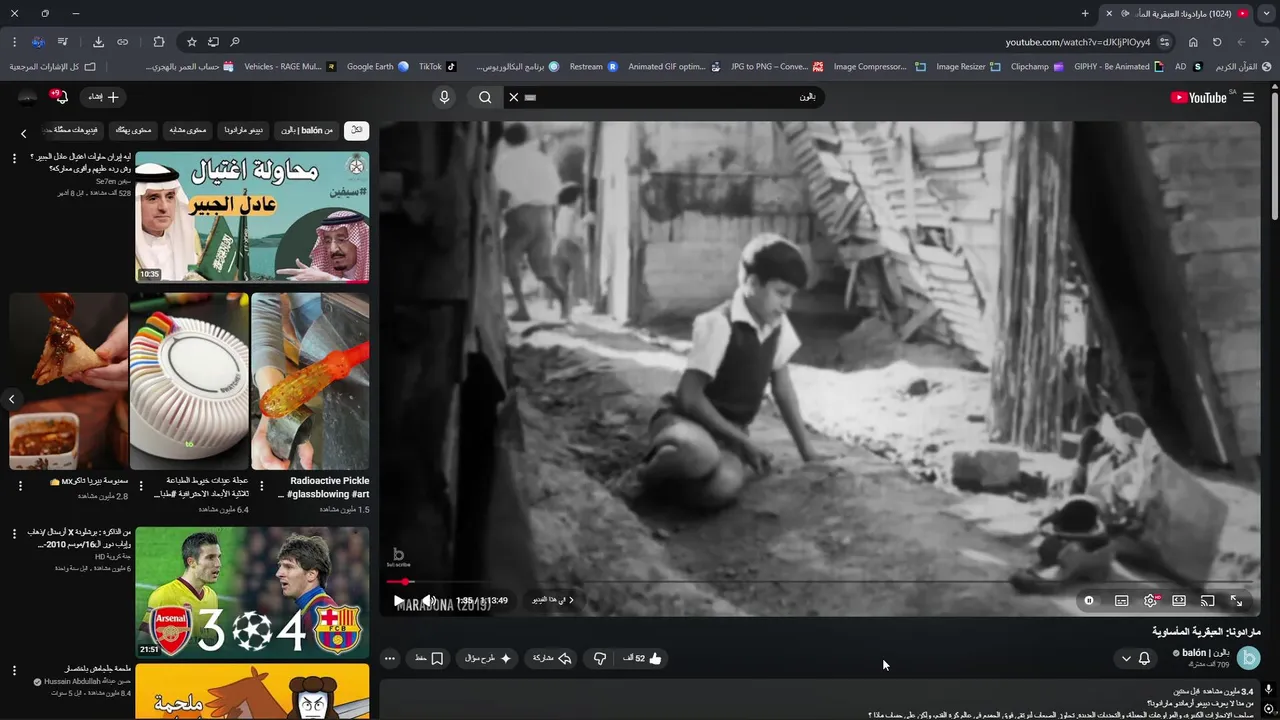Open the Create (+) button
The width and height of the screenshot is (1280, 720).
[x=104, y=97]
